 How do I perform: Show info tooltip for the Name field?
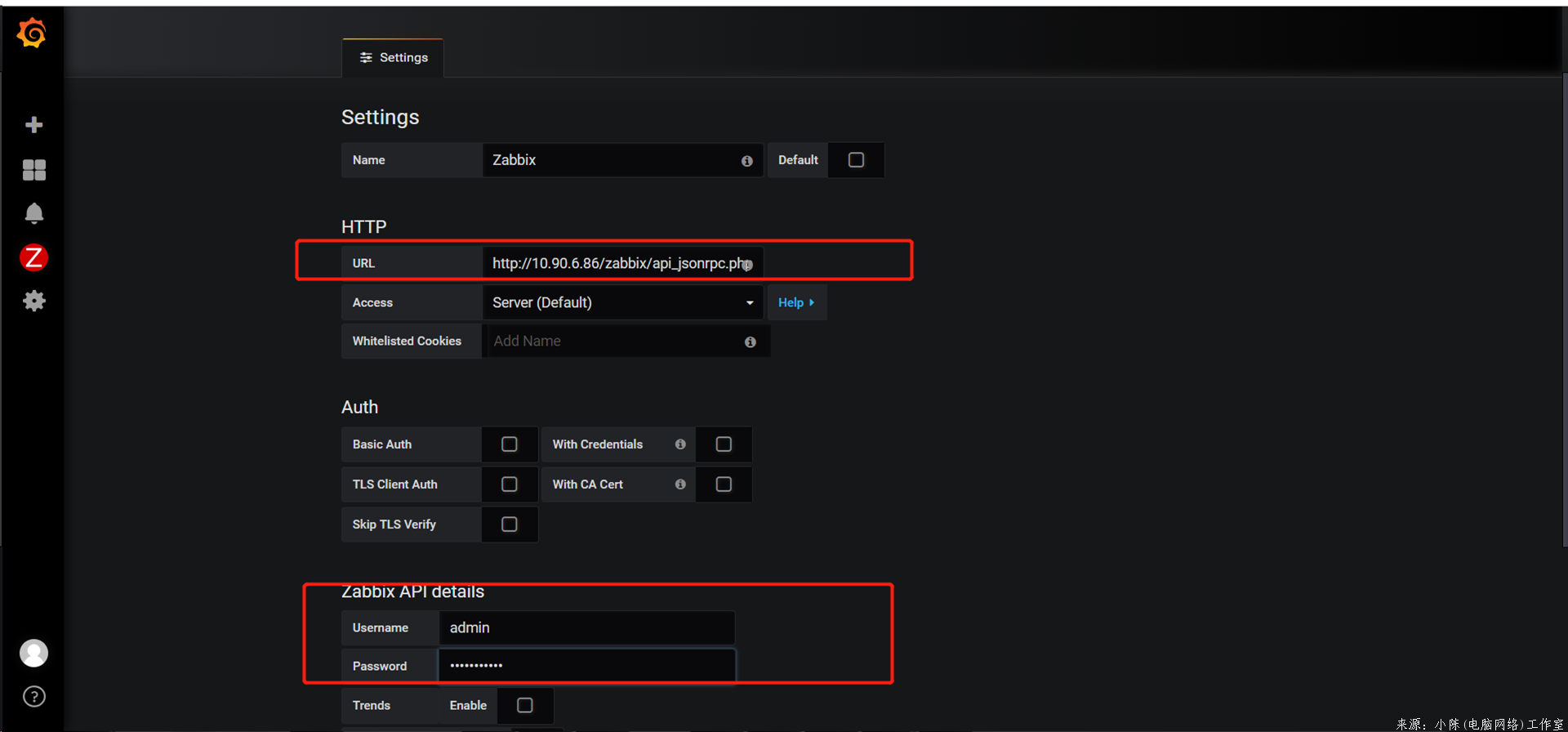coord(746,161)
